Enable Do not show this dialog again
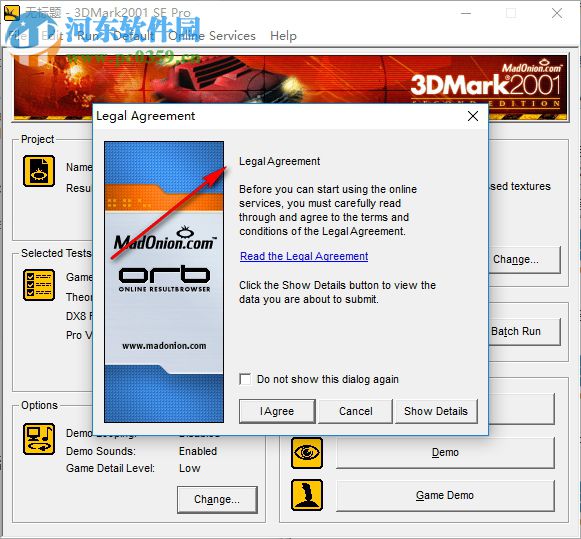 click(x=245, y=379)
